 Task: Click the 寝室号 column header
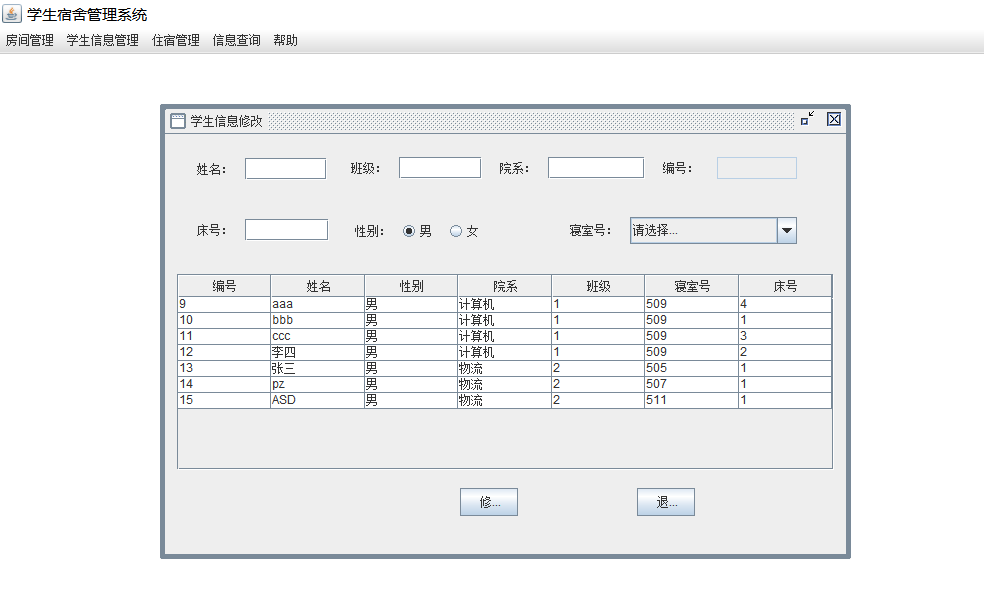pos(691,286)
